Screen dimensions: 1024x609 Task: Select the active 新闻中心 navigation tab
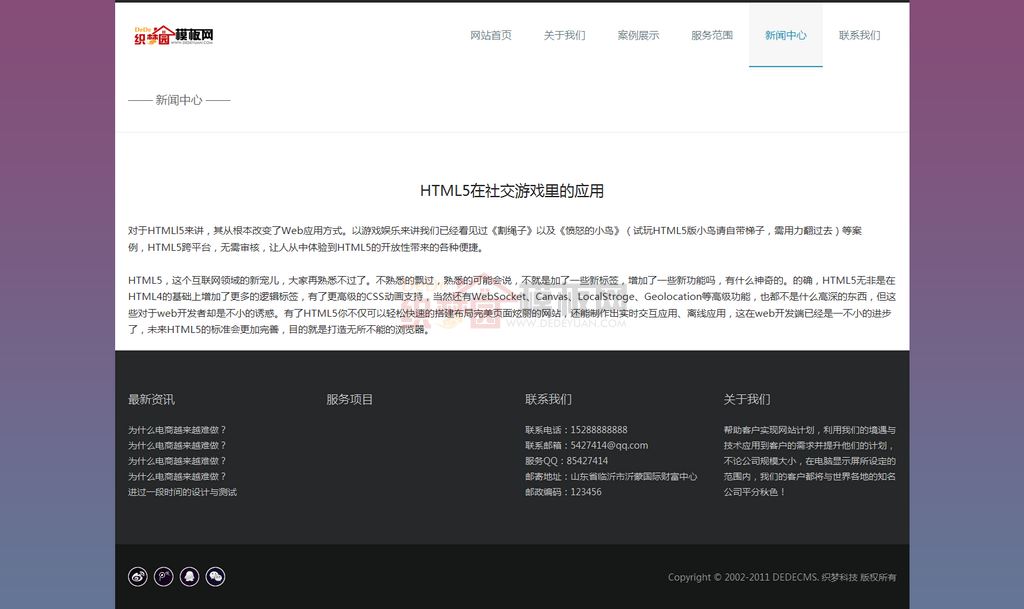[785, 35]
